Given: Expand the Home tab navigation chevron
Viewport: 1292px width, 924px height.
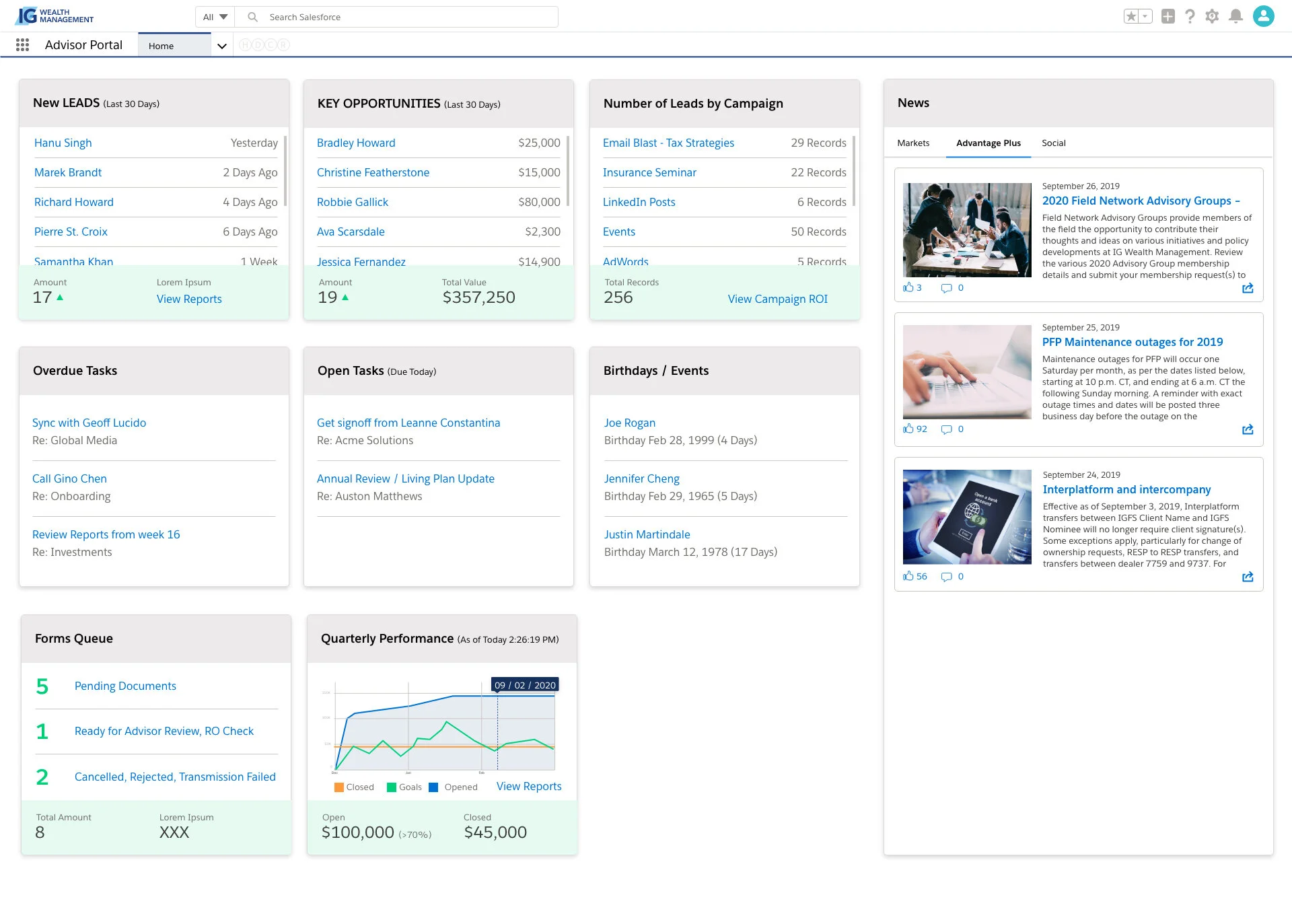Looking at the screenshot, I should click(221, 46).
